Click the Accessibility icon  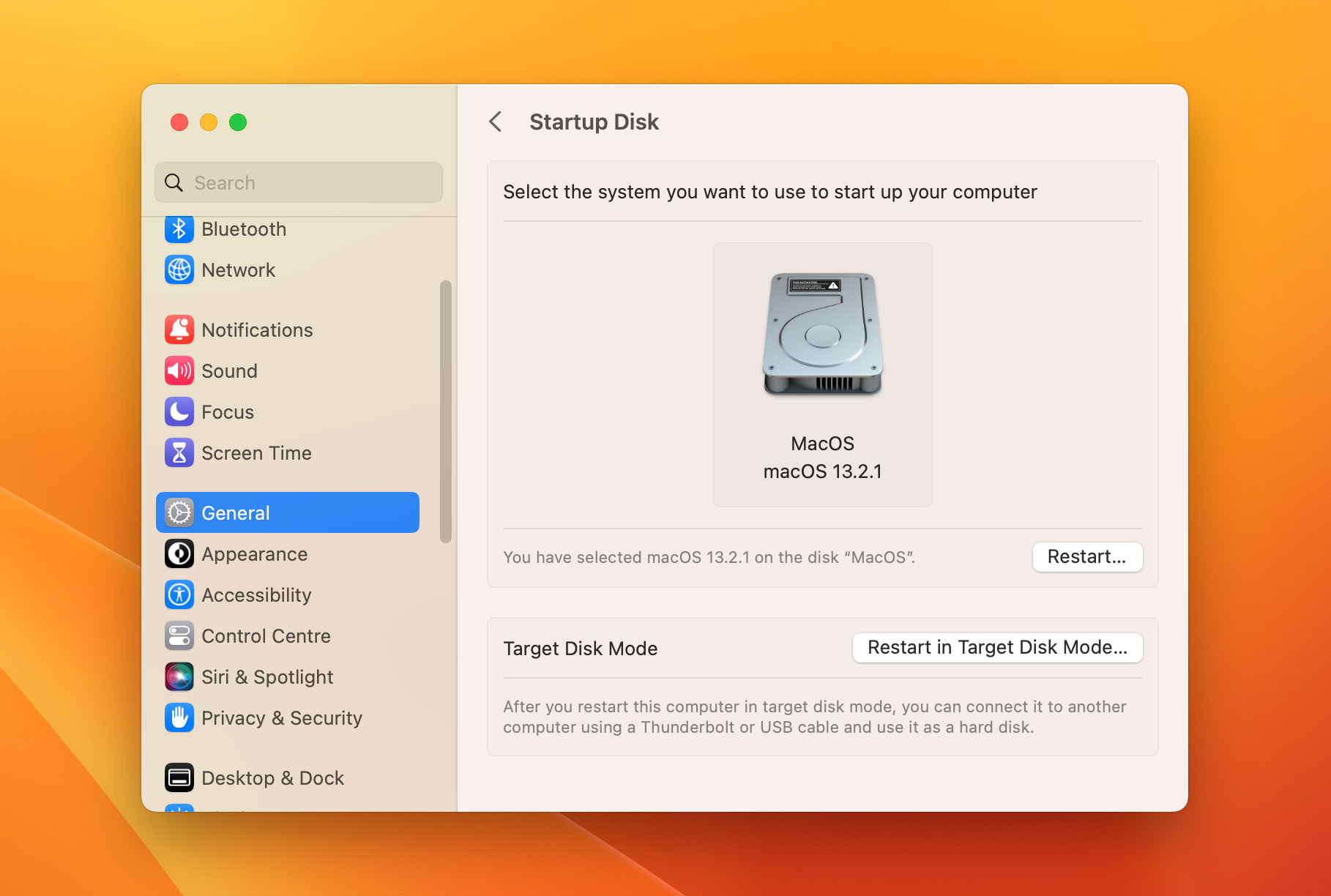click(179, 595)
